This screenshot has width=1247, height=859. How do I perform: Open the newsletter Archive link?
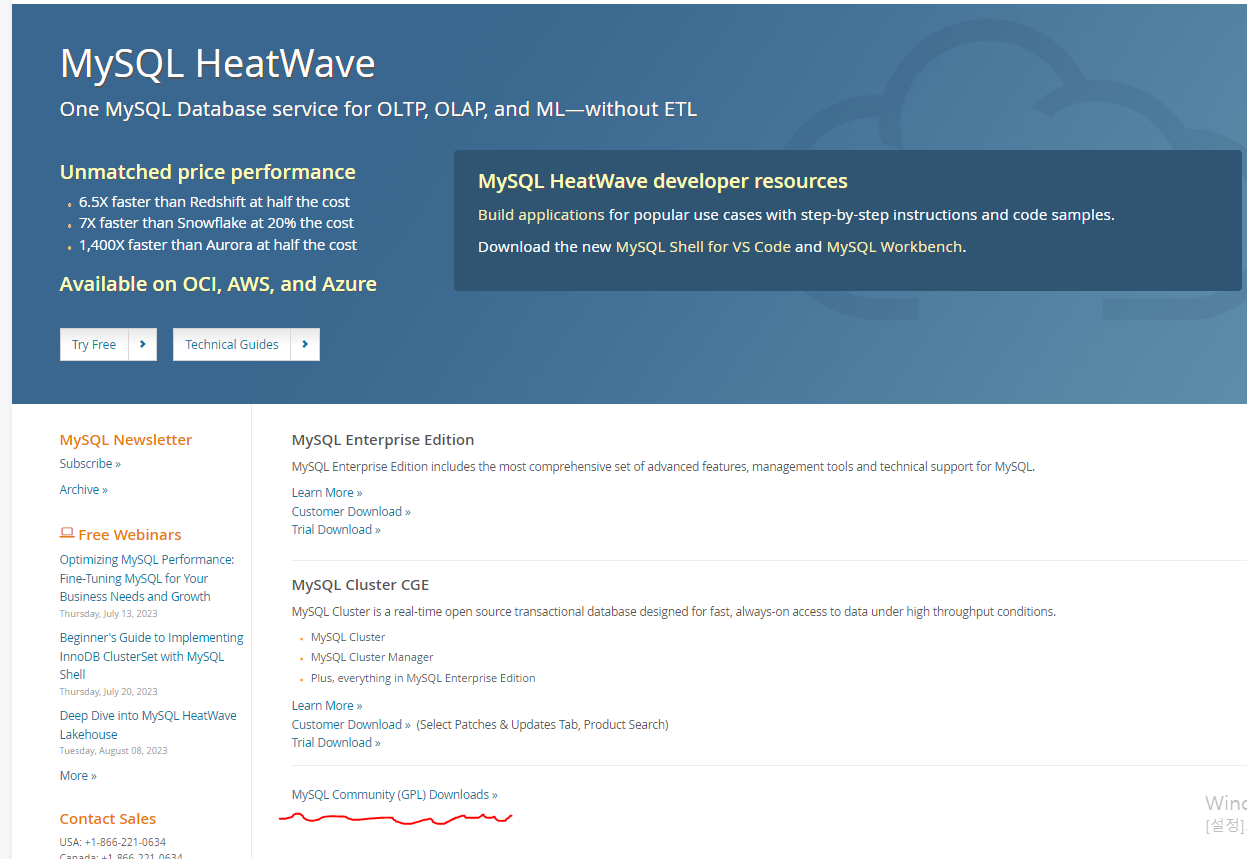point(84,490)
